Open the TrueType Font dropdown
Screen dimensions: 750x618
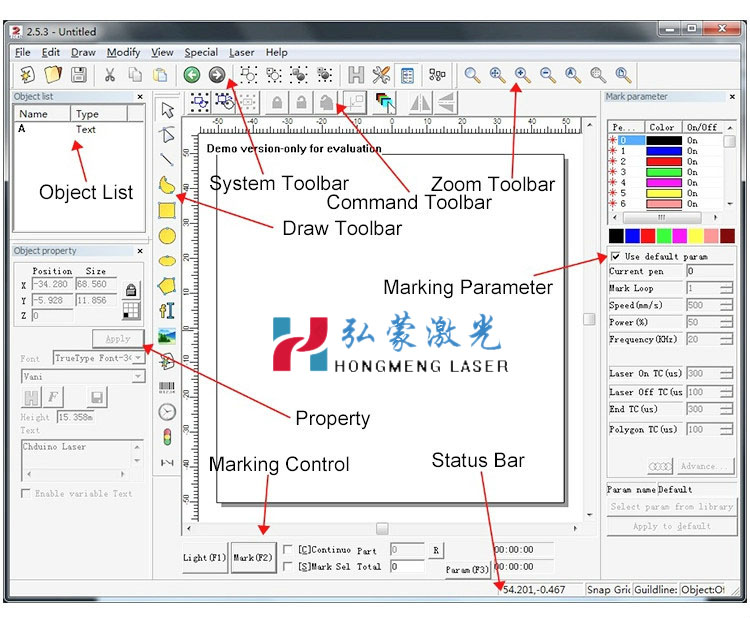point(138,357)
